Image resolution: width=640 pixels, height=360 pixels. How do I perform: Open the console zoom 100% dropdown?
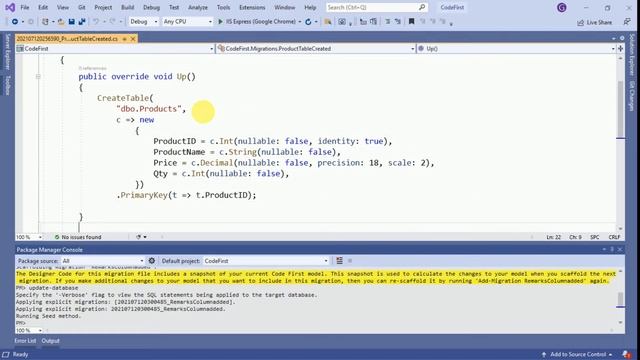pyautogui.click(x=29, y=330)
